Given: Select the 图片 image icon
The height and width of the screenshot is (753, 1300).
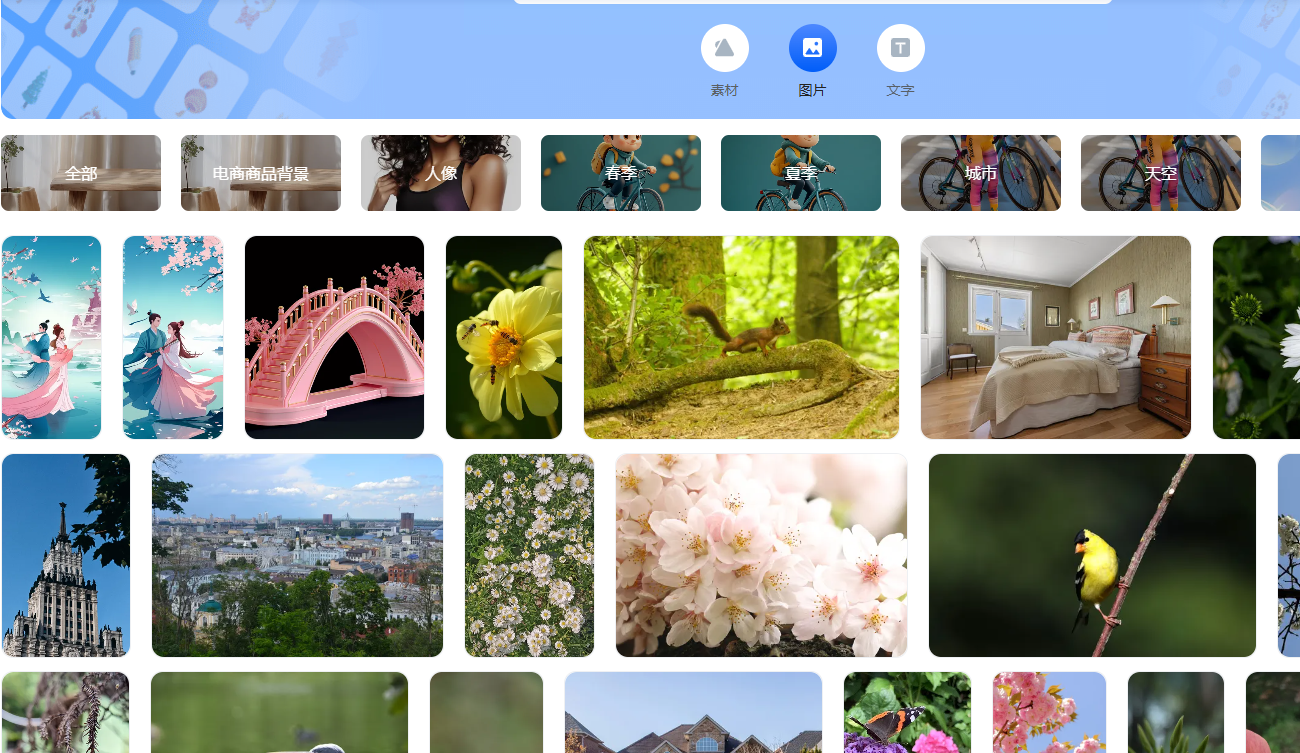Looking at the screenshot, I should click(x=813, y=48).
